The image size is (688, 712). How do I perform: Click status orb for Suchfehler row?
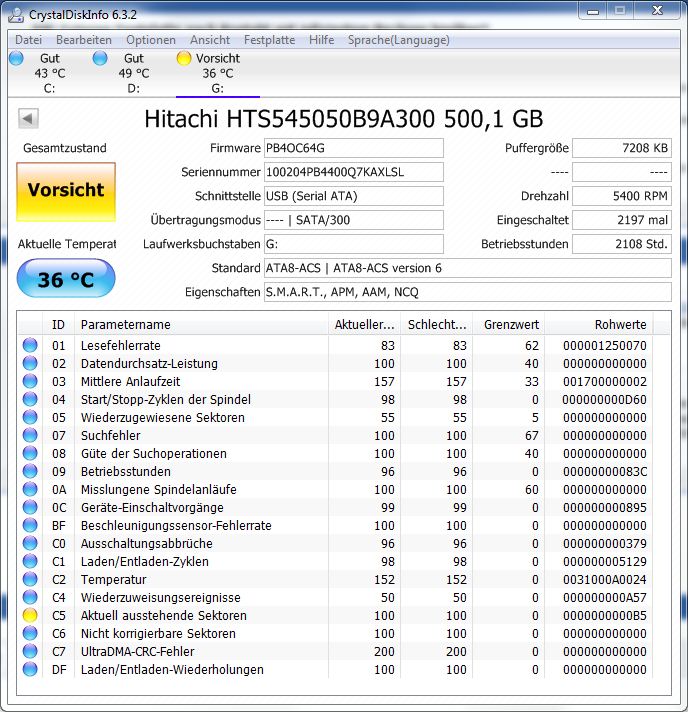[x=30, y=435]
